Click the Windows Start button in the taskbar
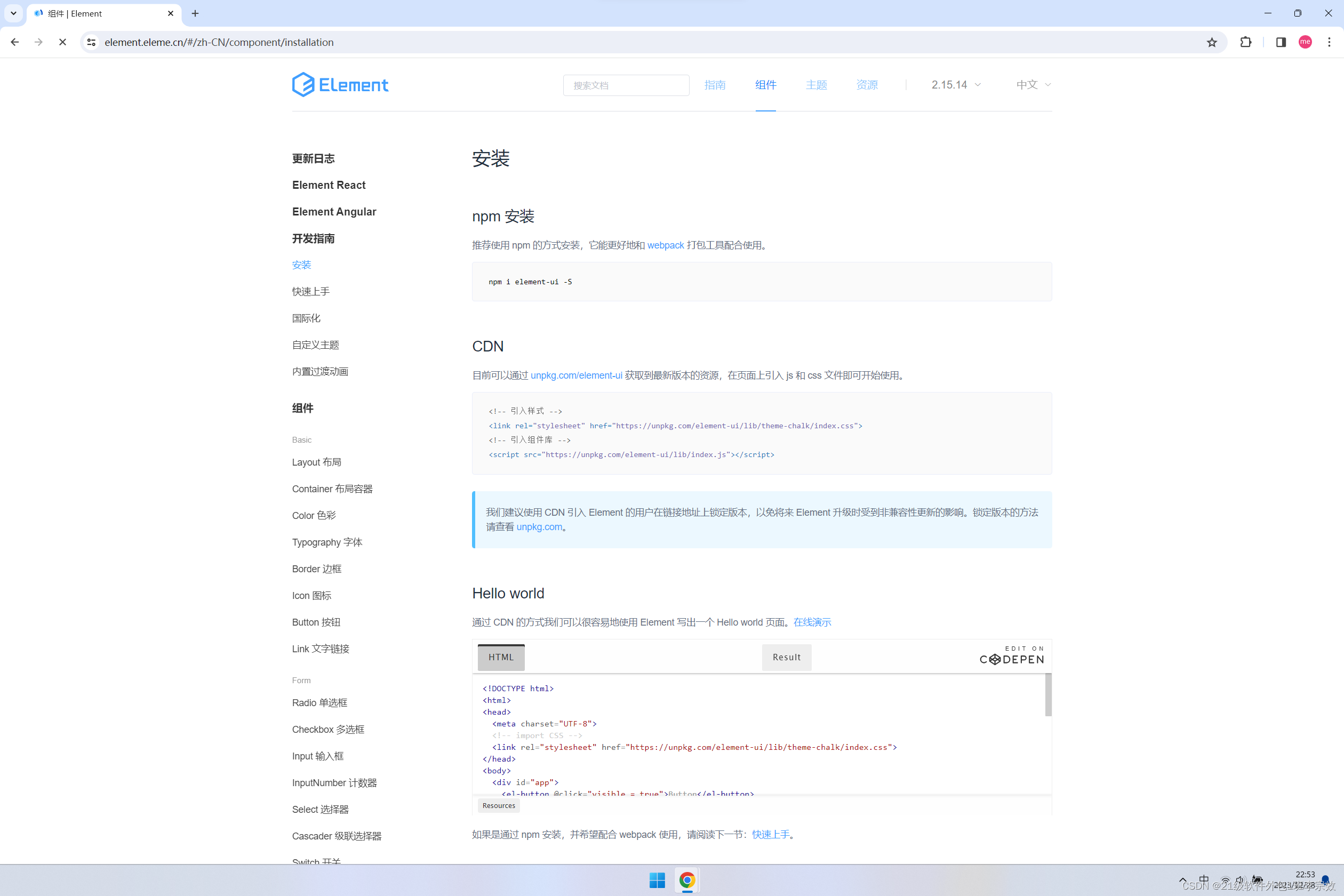 click(657, 880)
